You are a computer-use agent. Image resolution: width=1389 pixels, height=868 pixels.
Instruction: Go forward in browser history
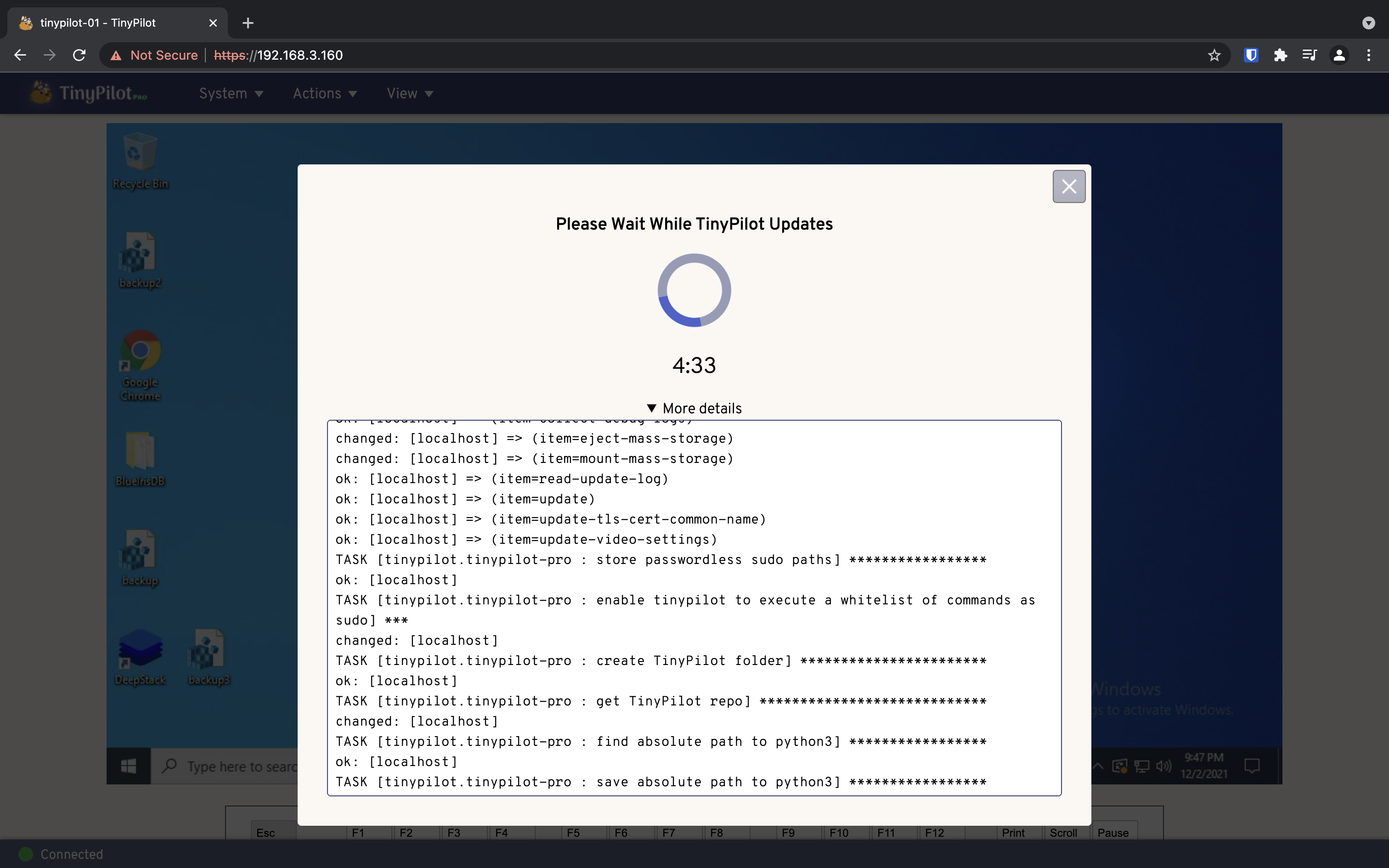[50, 55]
